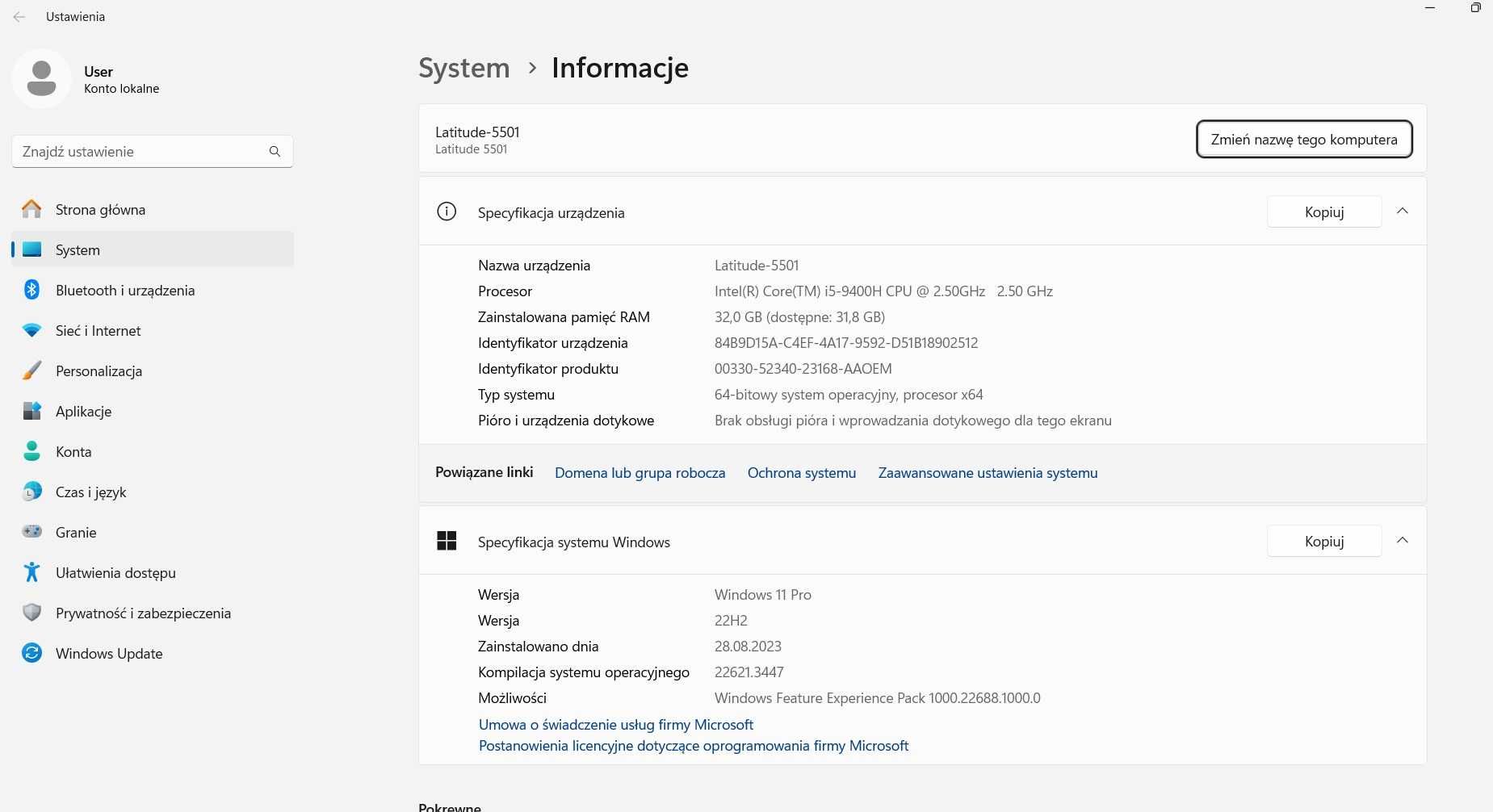Collapse the Specyfikacja urządzenia section chevron
The width and height of the screenshot is (1493, 812).
[x=1403, y=211]
